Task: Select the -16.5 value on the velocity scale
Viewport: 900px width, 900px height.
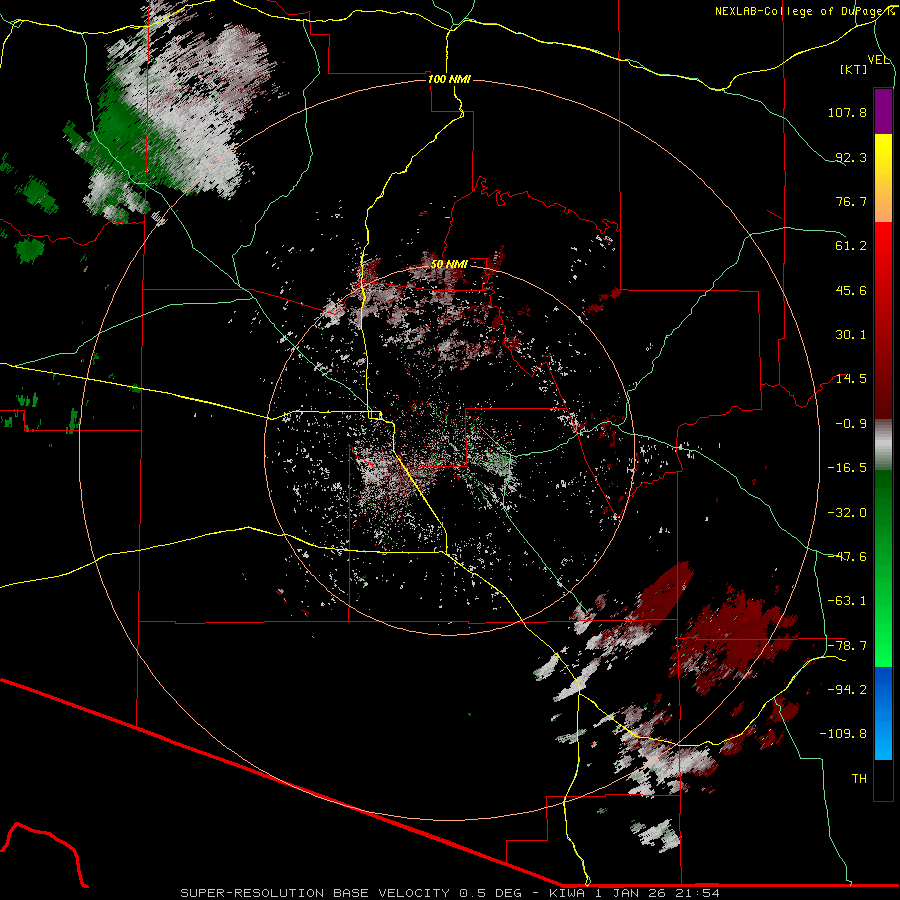Action: tap(847, 468)
